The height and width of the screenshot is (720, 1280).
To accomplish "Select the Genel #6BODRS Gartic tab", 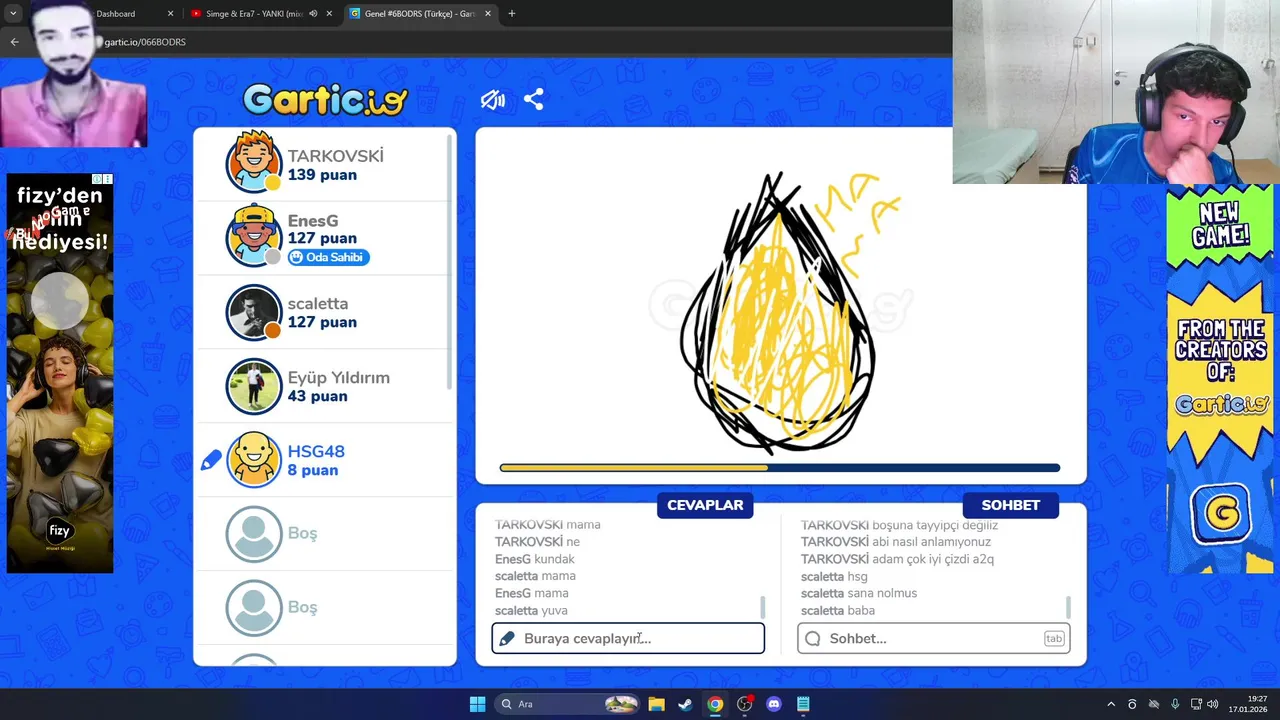I will (418, 14).
